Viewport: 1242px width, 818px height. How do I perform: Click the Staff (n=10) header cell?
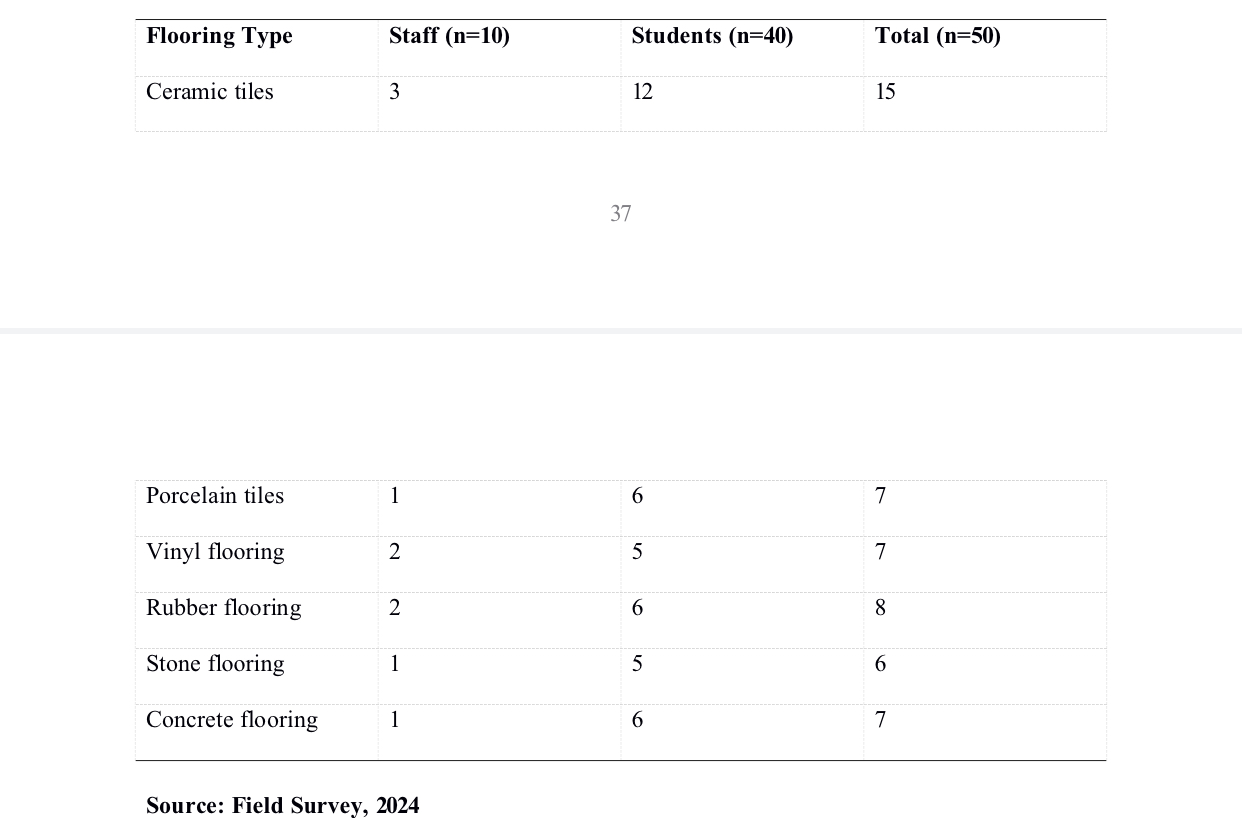point(449,37)
